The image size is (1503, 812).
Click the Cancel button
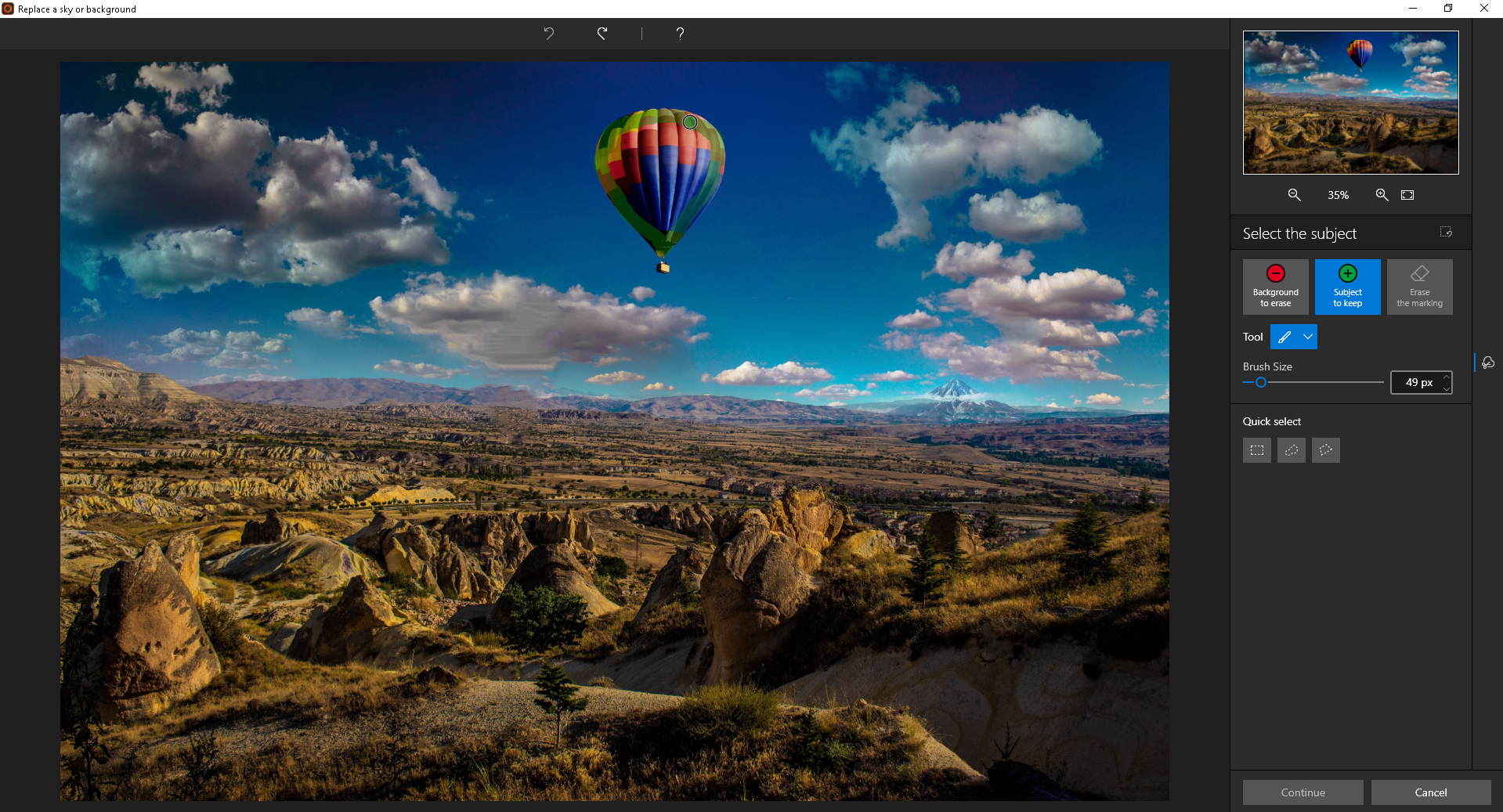1431,792
